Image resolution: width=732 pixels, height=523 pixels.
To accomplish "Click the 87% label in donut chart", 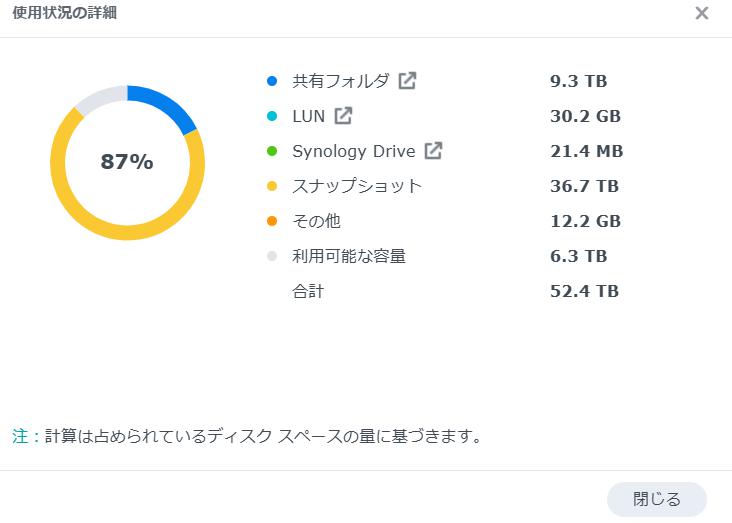I will point(127,162).
